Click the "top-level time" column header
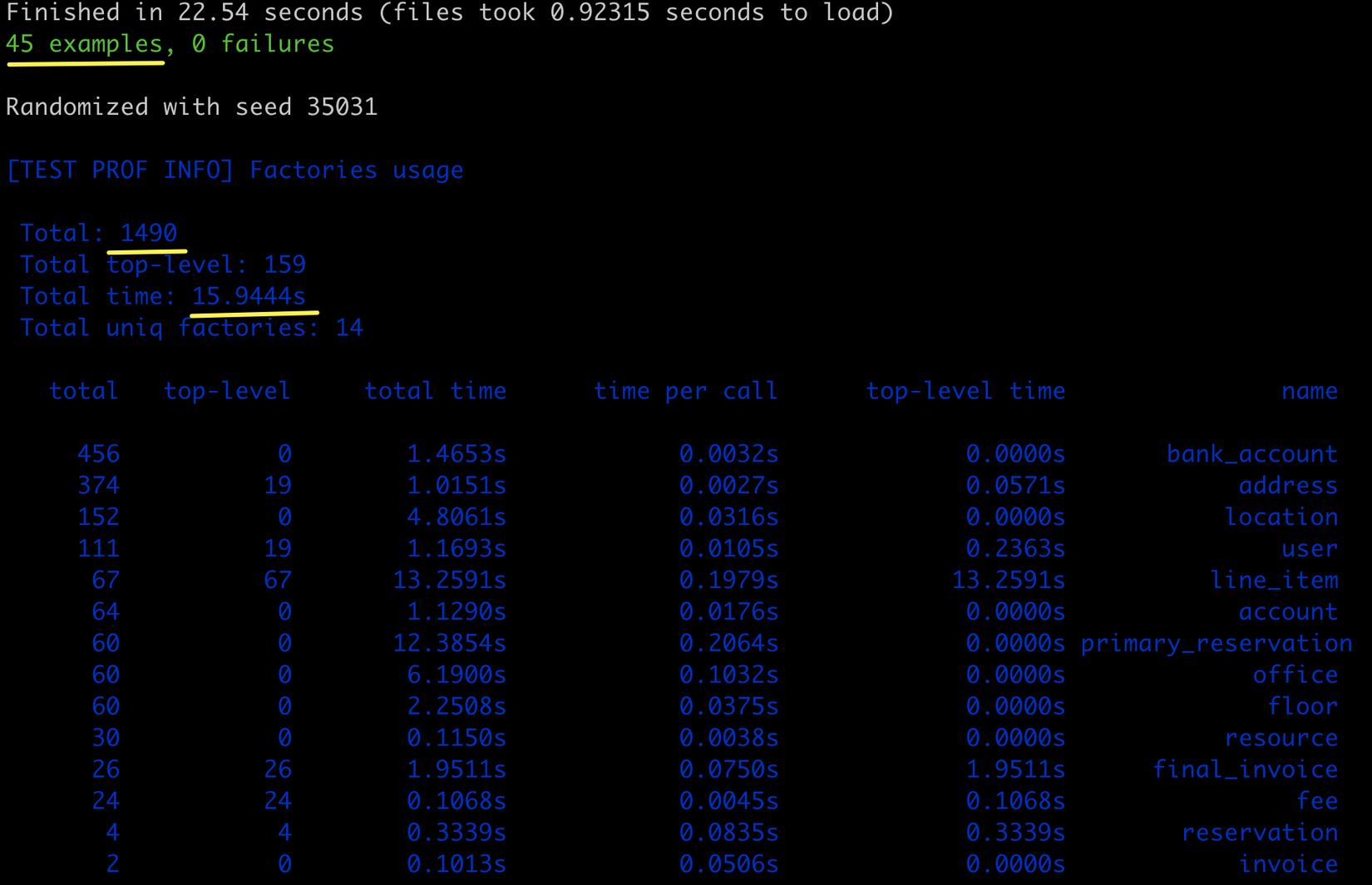Image resolution: width=1372 pixels, height=885 pixels. click(x=965, y=392)
